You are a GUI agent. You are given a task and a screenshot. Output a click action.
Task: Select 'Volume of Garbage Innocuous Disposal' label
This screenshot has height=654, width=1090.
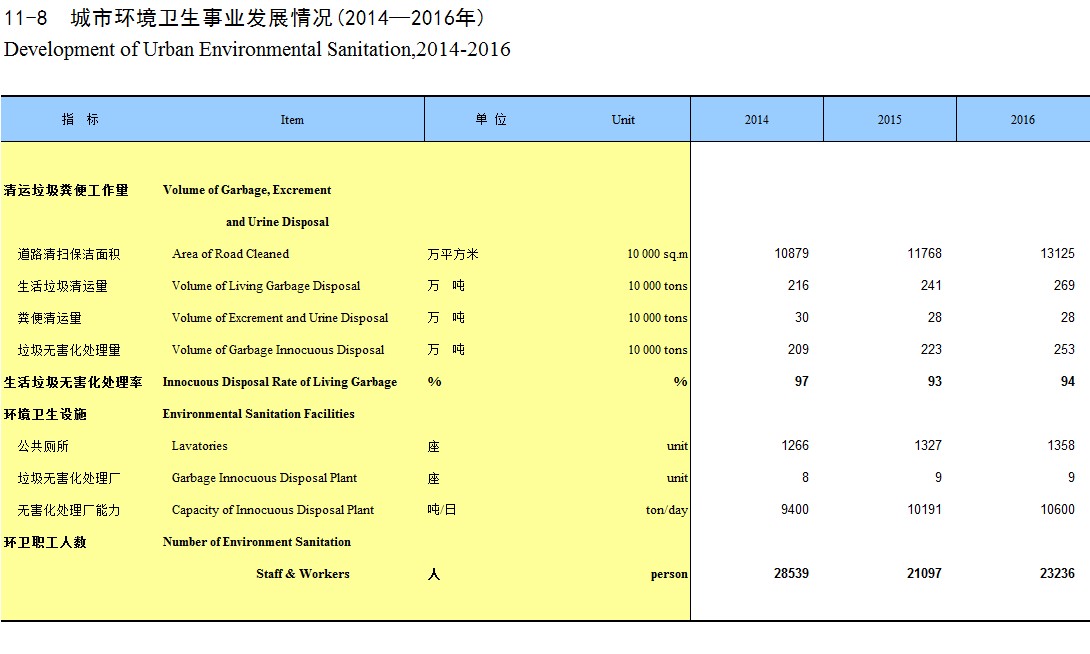[x=277, y=350]
